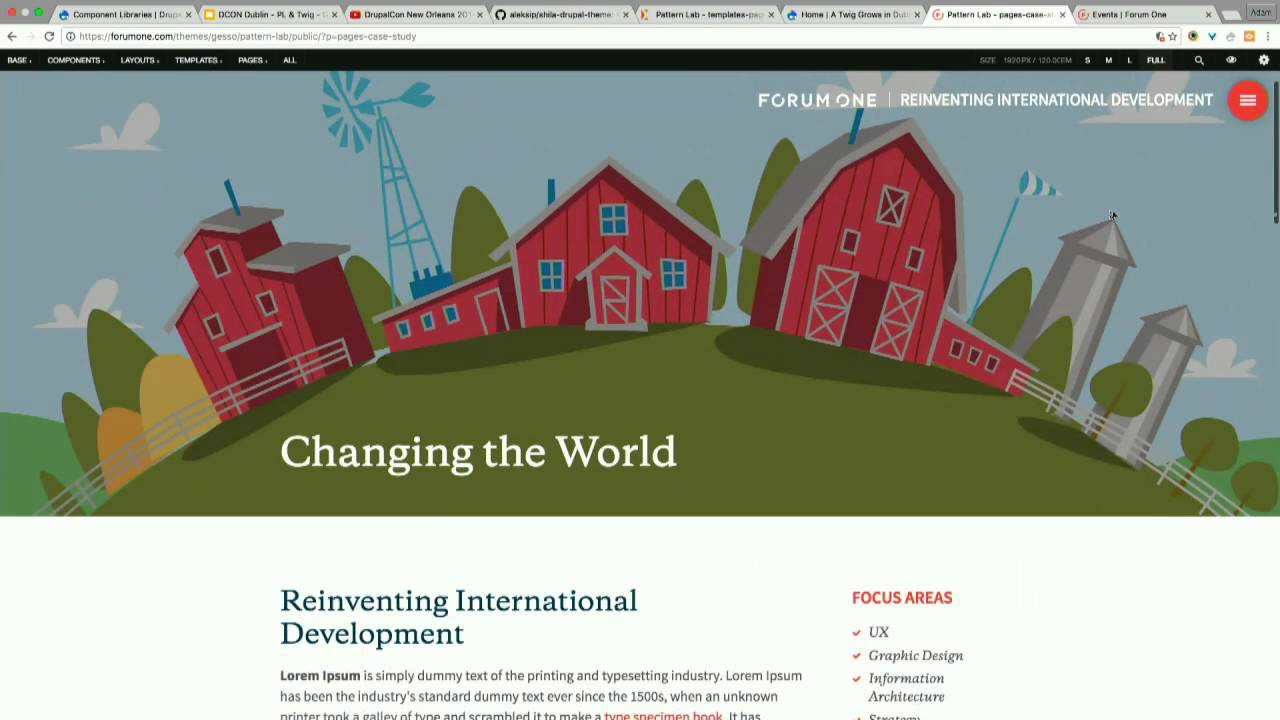This screenshot has height=720, width=1280.
Task: Click the orange extension icon in toolbar
Action: point(1249,36)
